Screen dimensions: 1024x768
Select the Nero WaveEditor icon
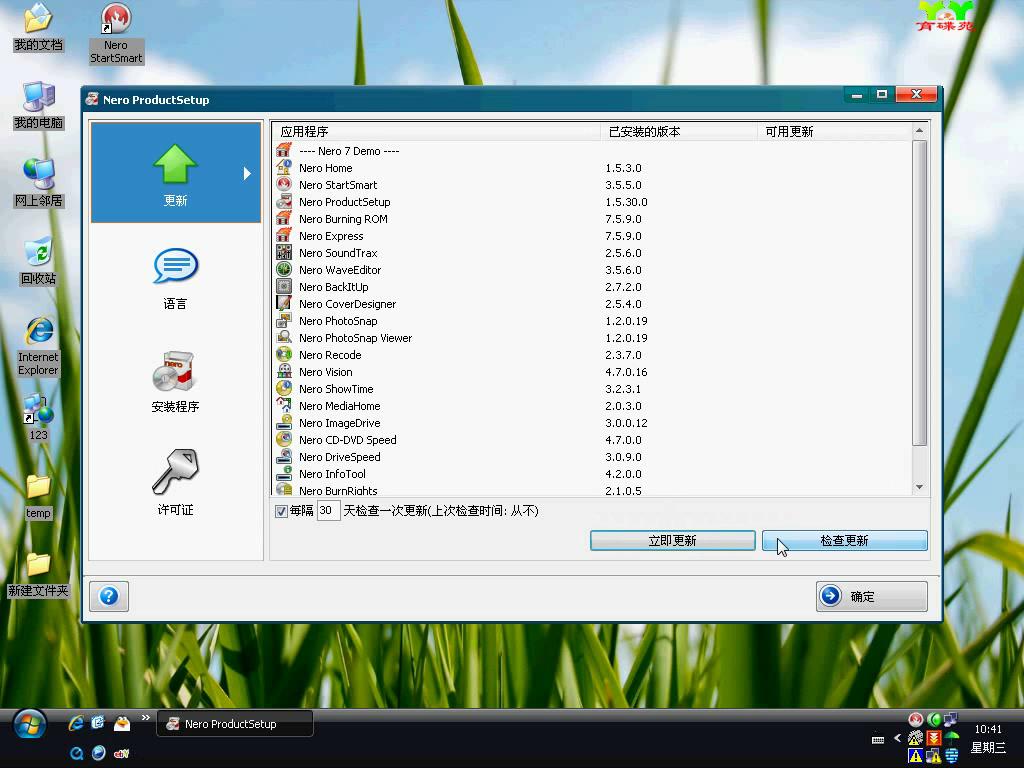[x=283, y=270]
